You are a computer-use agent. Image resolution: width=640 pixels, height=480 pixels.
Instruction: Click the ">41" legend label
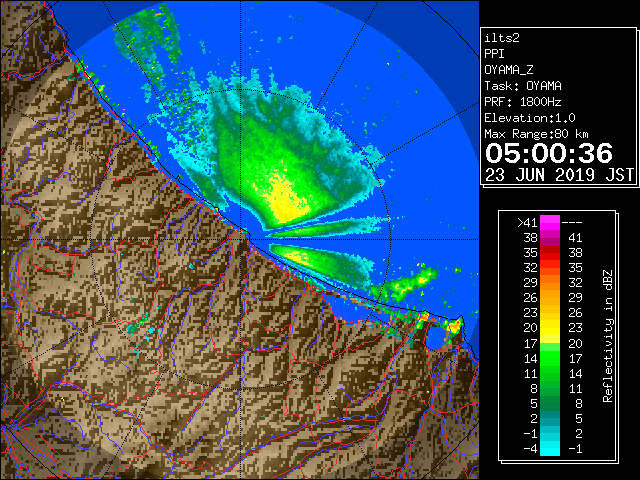(x=527, y=222)
